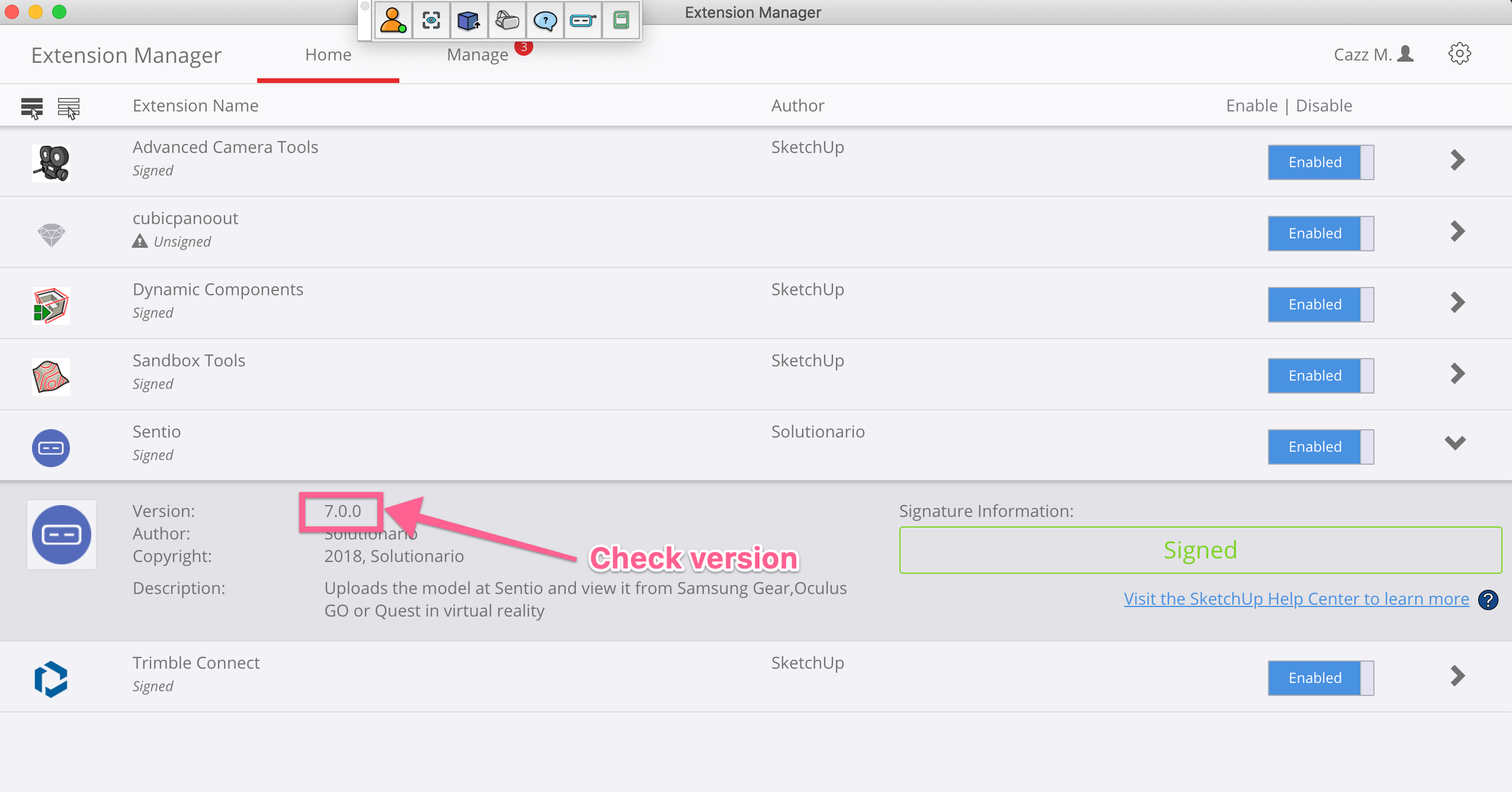Click the Advanced Camera Tools icon
This screenshot has width=1512, height=792.
51,163
